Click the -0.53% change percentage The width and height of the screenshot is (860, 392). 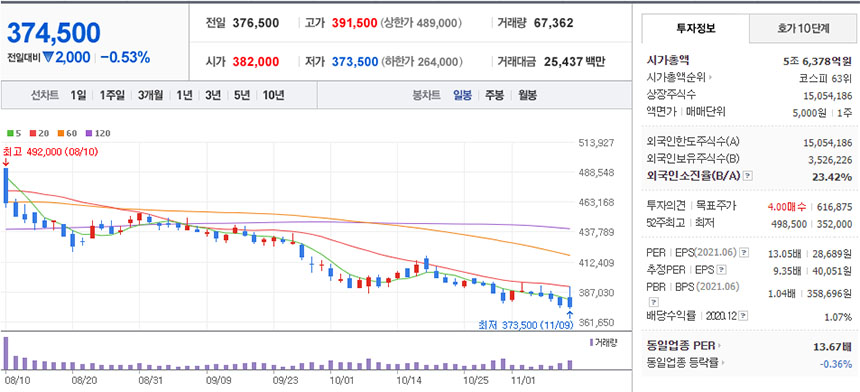[x=125, y=57]
